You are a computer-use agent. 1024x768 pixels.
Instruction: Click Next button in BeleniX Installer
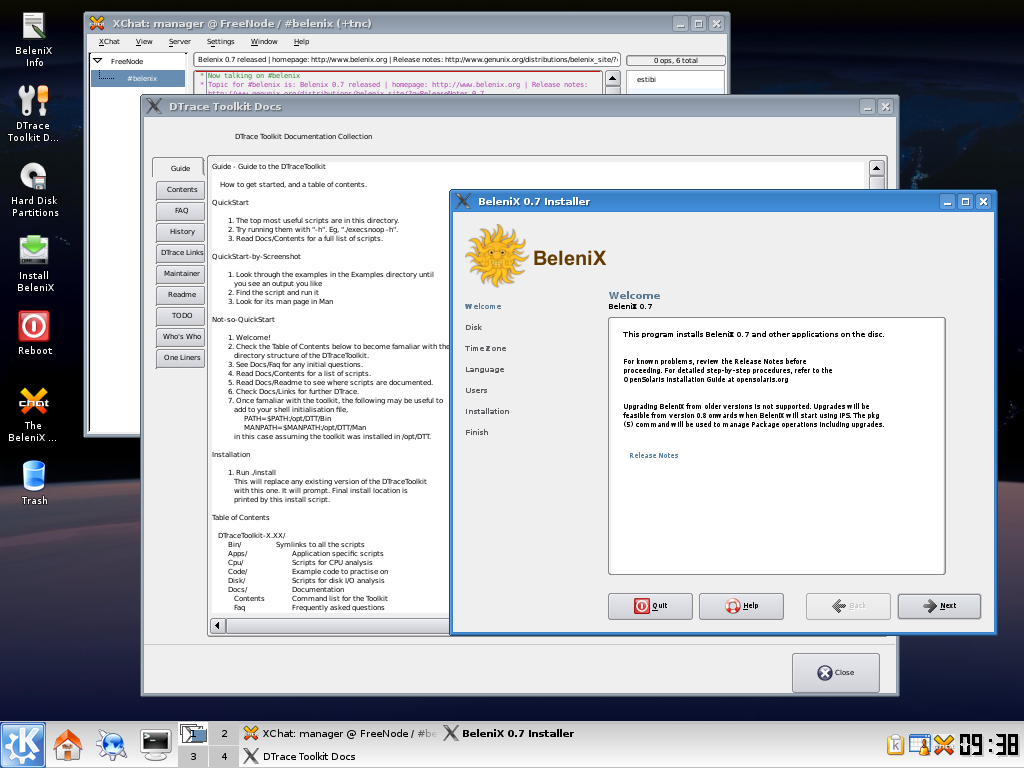coord(939,606)
